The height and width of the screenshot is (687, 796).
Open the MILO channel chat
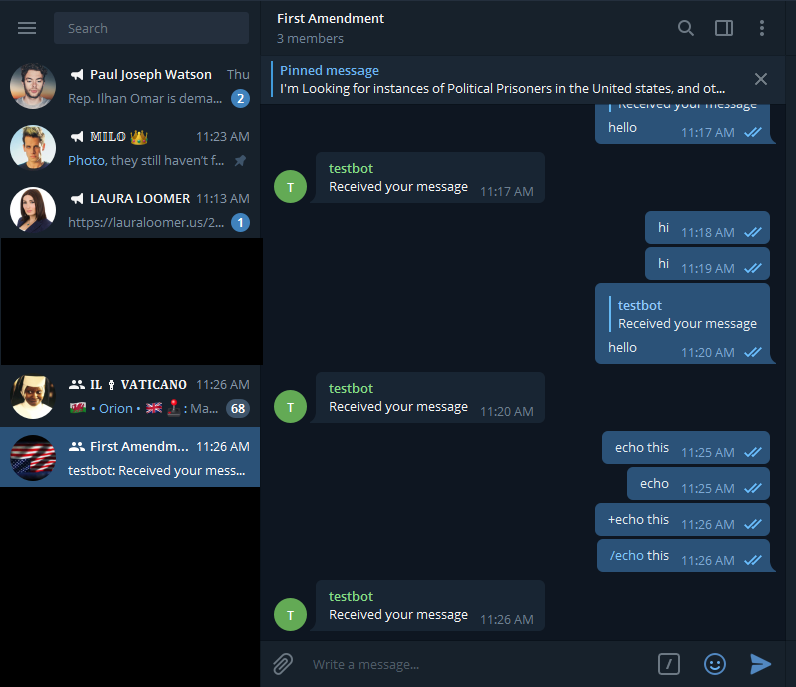(x=130, y=148)
